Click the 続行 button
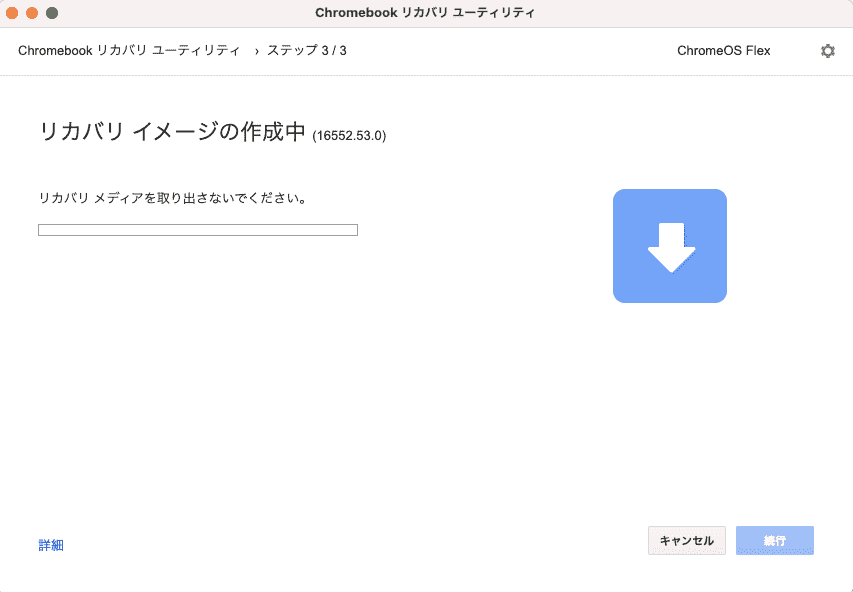This screenshot has height=592, width=853. pyautogui.click(x=775, y=540)
